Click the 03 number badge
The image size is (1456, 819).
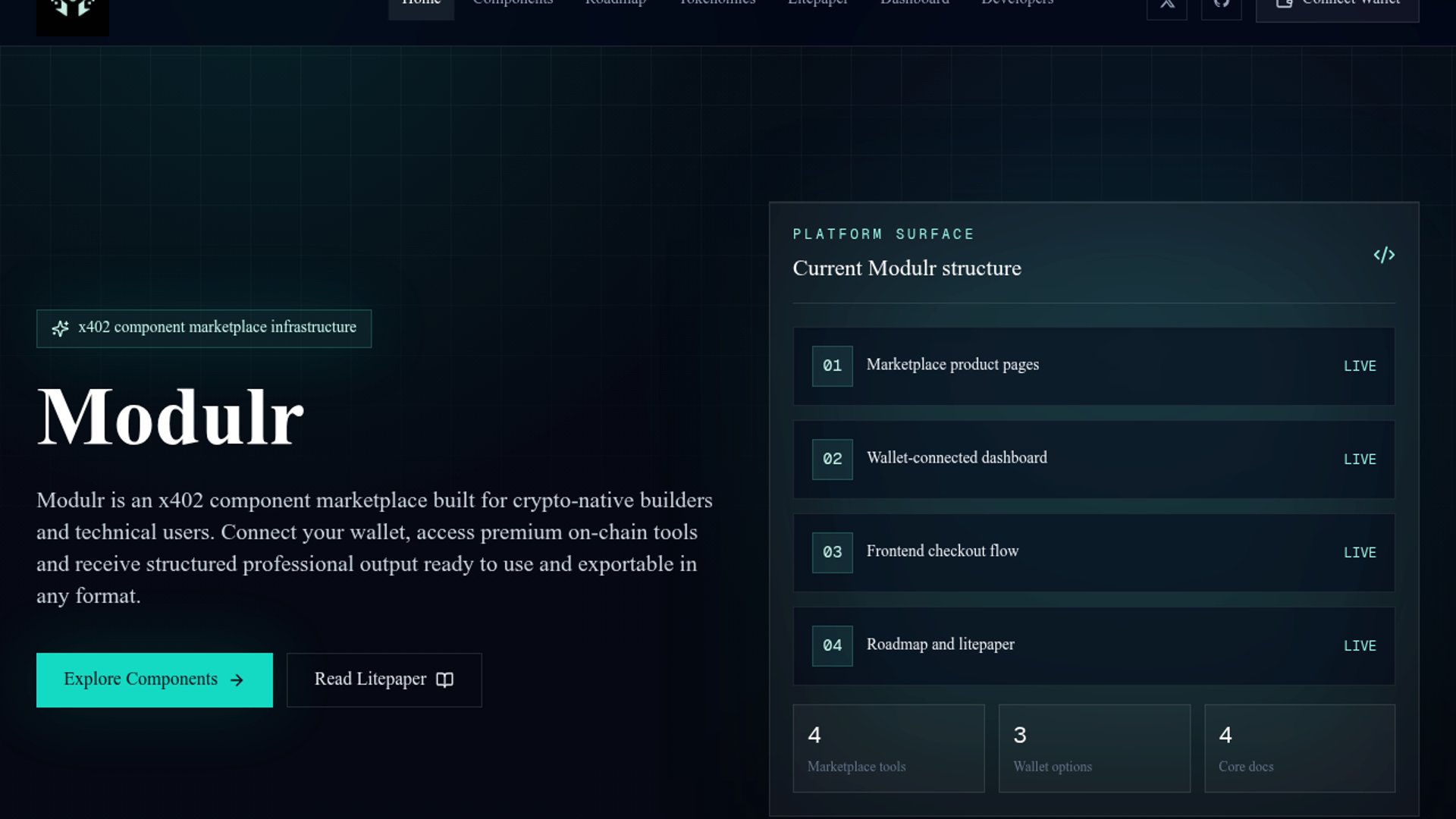[x=832, y=553]
